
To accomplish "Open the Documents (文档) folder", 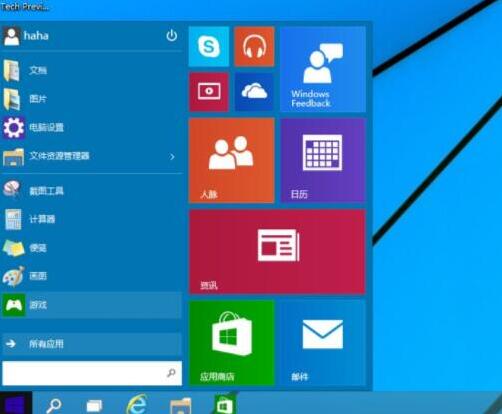I will point(92,70).
